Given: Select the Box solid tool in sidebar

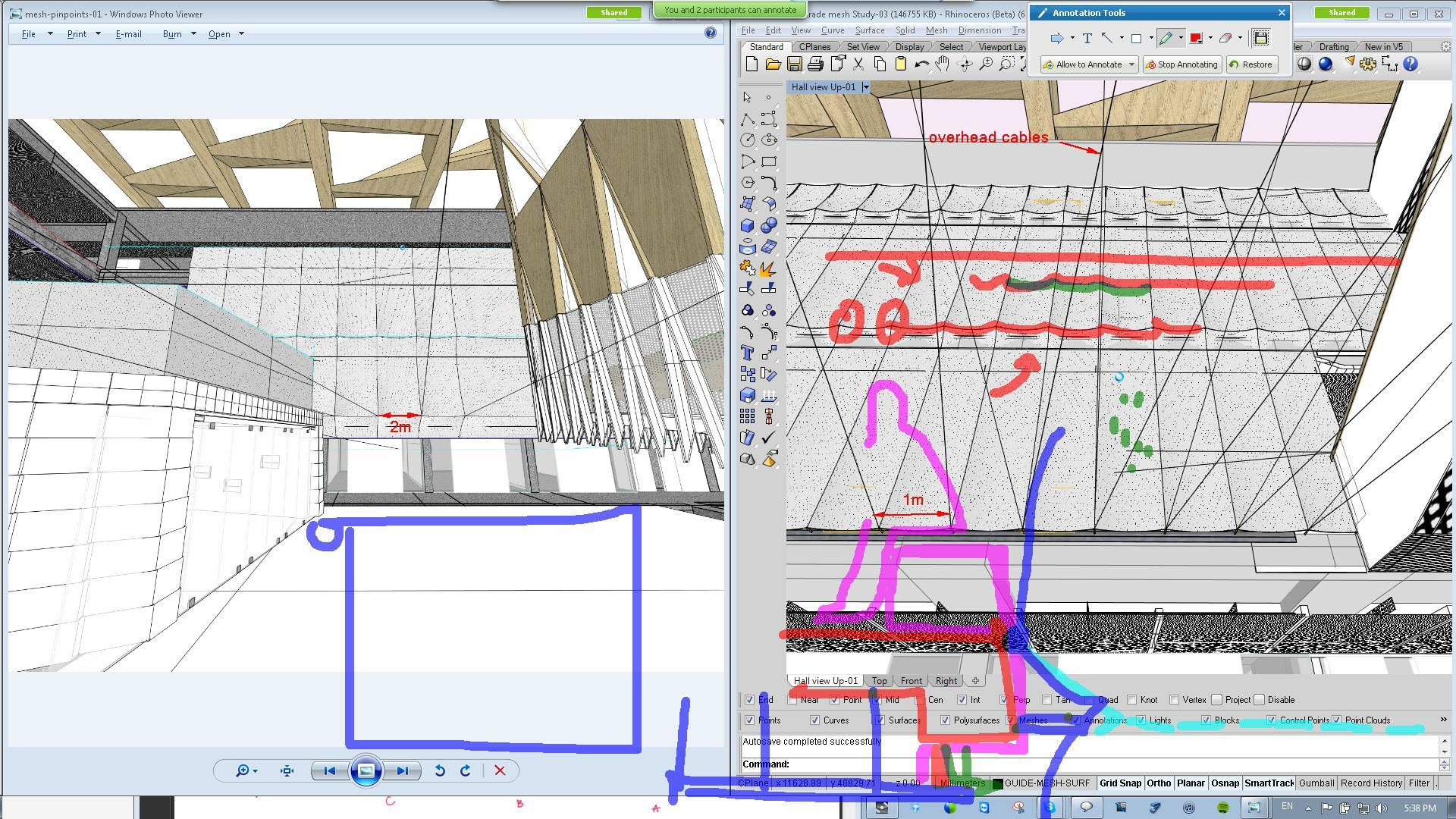Looking at the screenshot, I should click(x=748, y=225).
